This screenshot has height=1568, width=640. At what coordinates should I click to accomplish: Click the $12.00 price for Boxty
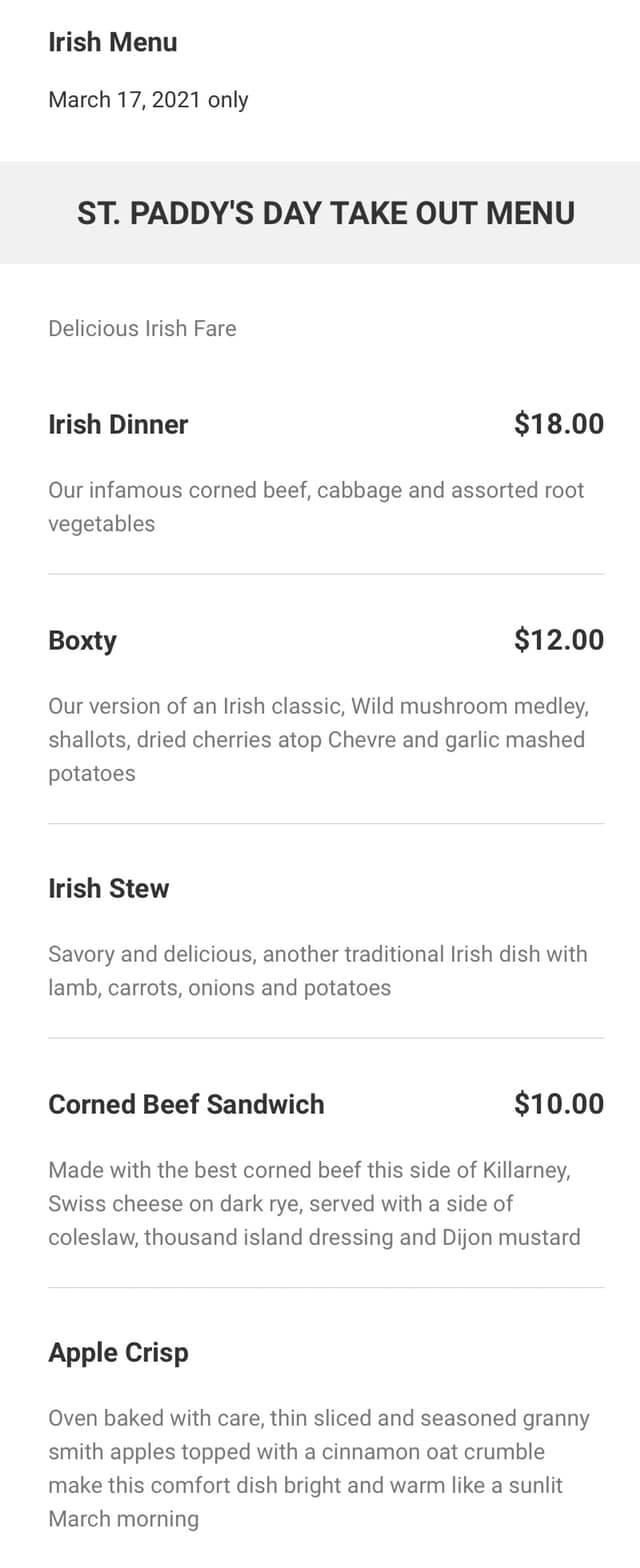pyautogui.click(x=559, y=639)
